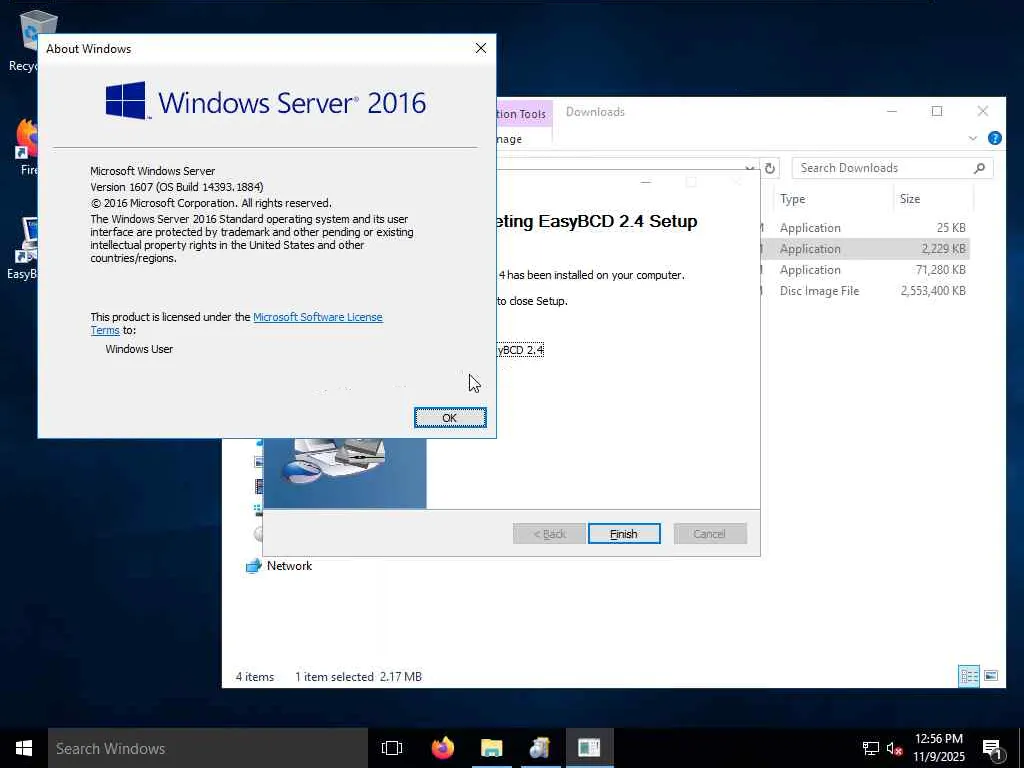Click '1 item selected 2.17 MB' status text
Screen dimensions: 1024x768
click(x=358, y=677)
